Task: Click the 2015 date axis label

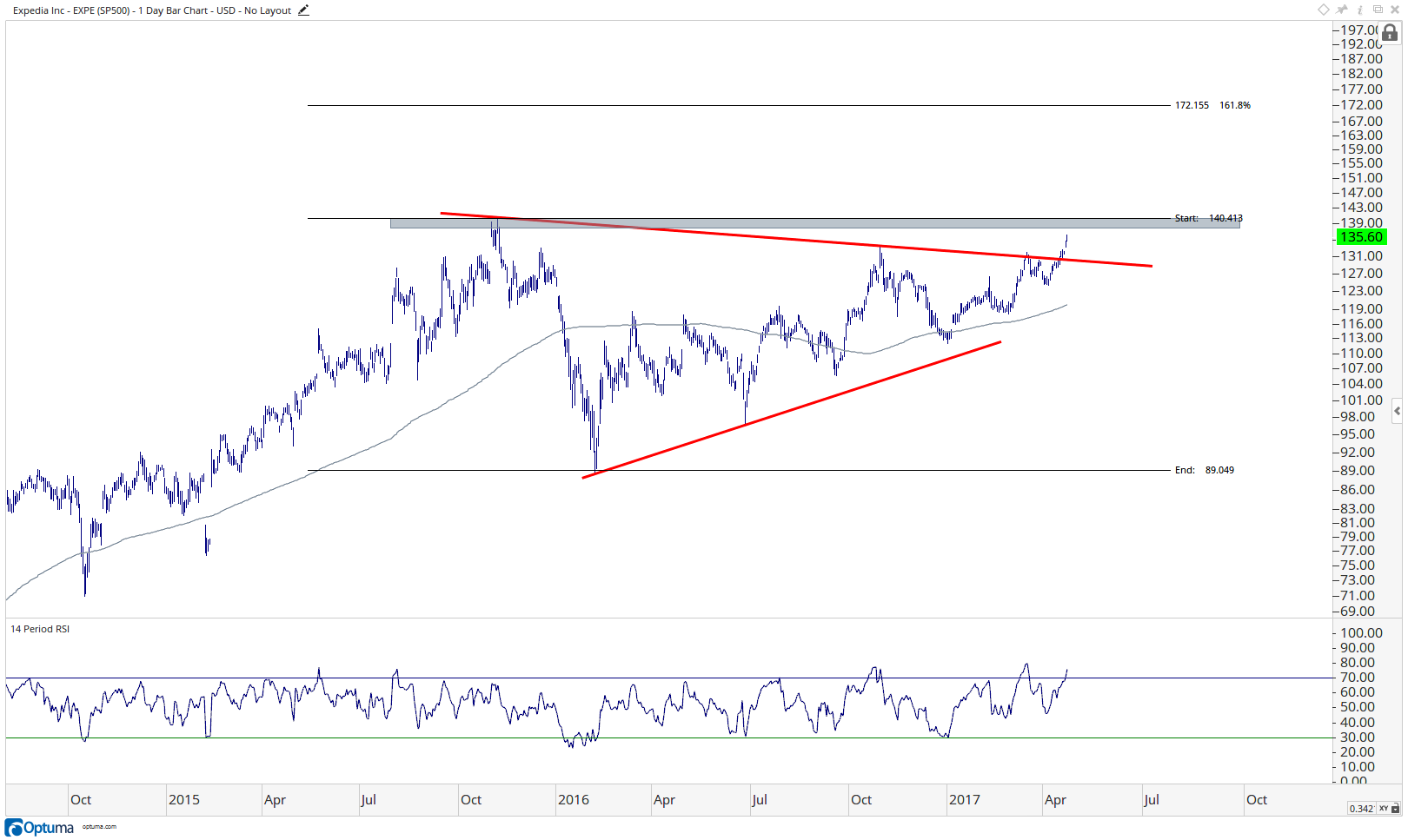Action: (184, 800)
